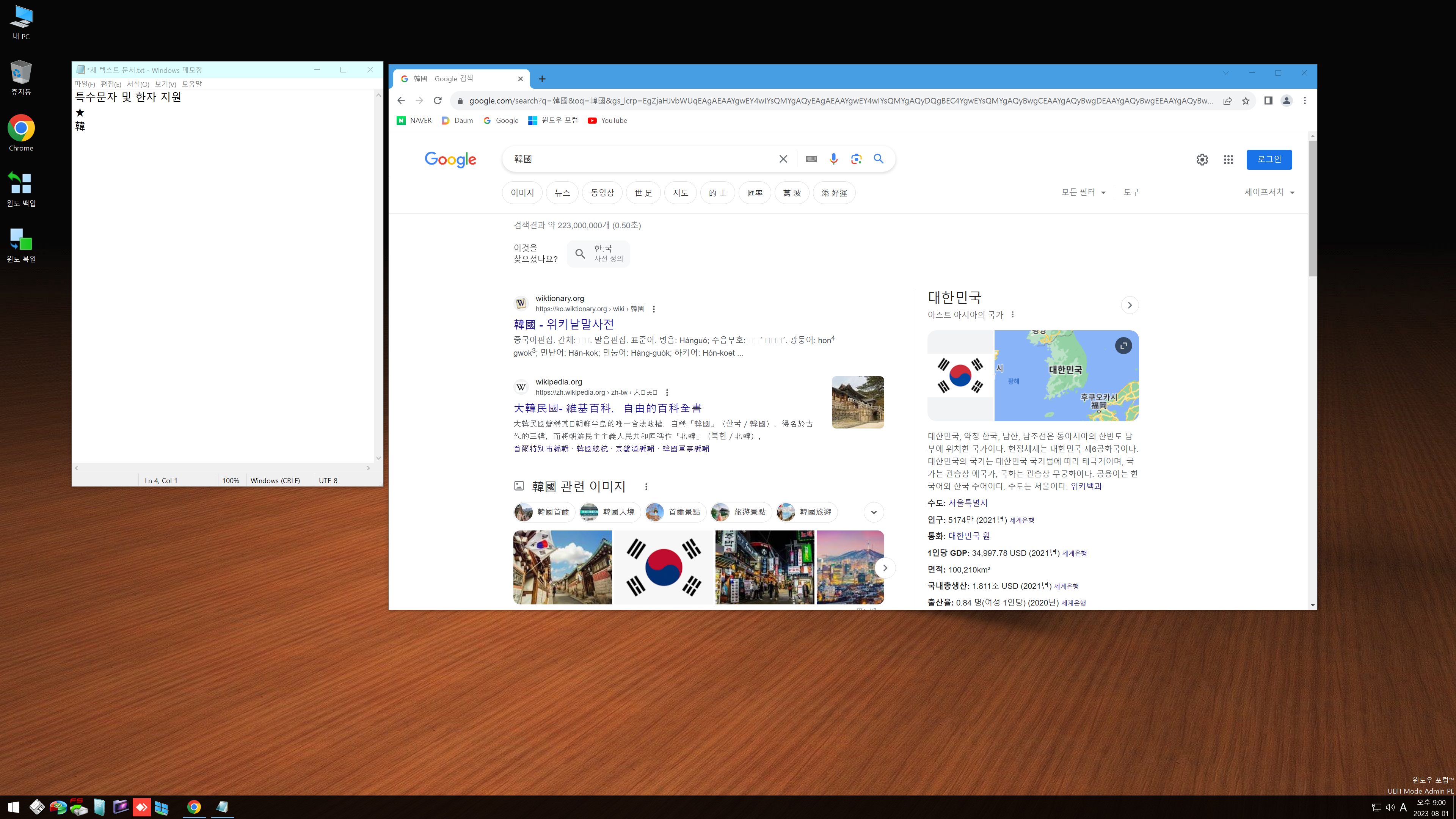Viewport: 1456px width, 819px height.
Task: Click the 도구 tools button
Action: point(1131,192)
